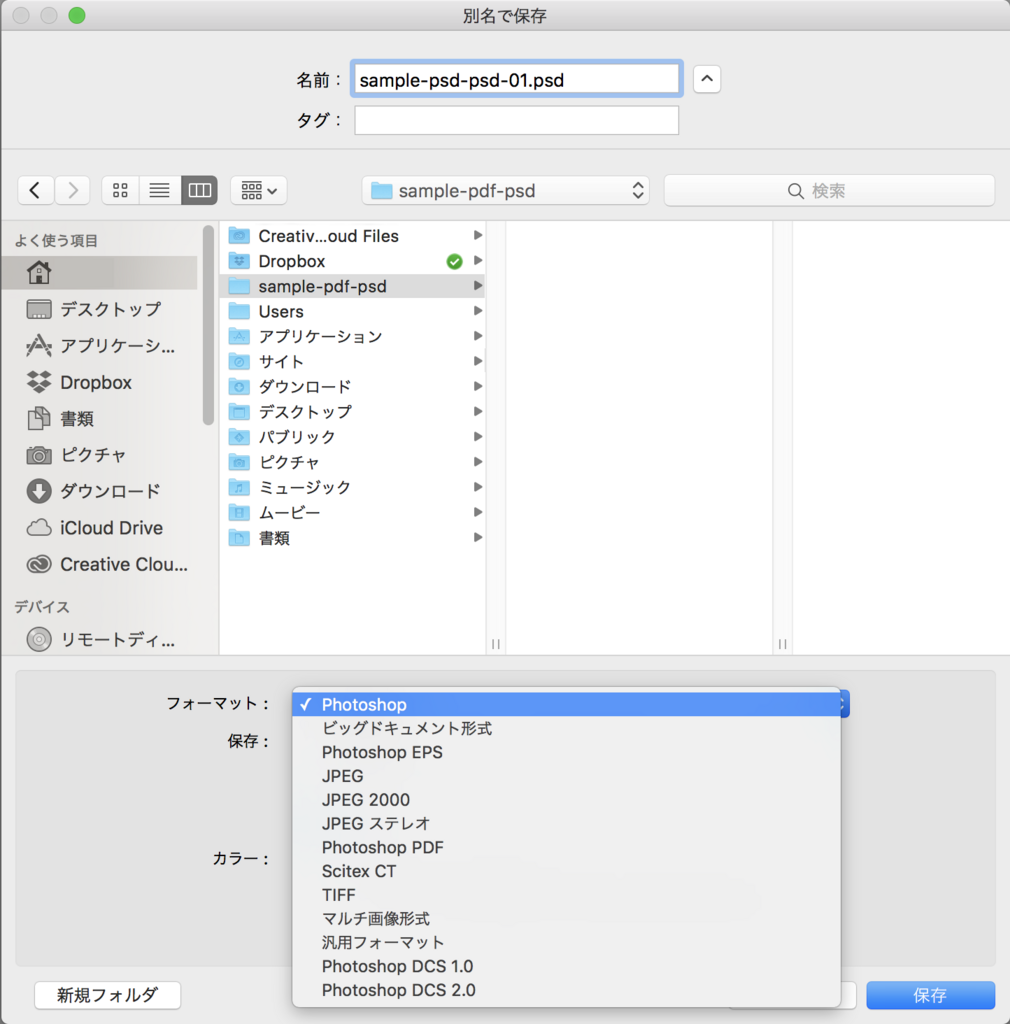Viewport: 1010px width, 1024px height.
Task: Click the 新規フォルダ button
Action: click(x=108, y=995)
